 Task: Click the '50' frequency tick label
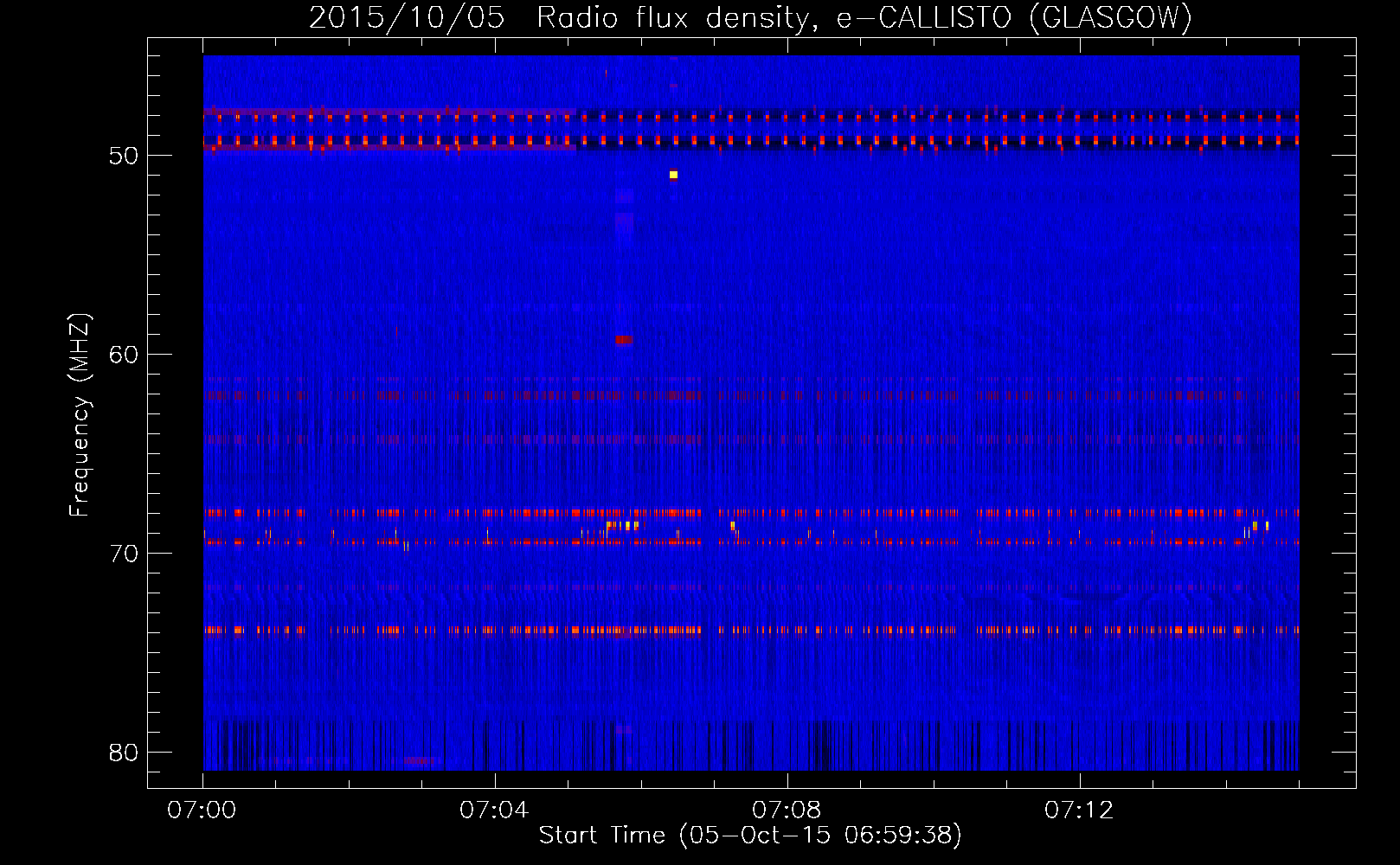pos(124,156)
